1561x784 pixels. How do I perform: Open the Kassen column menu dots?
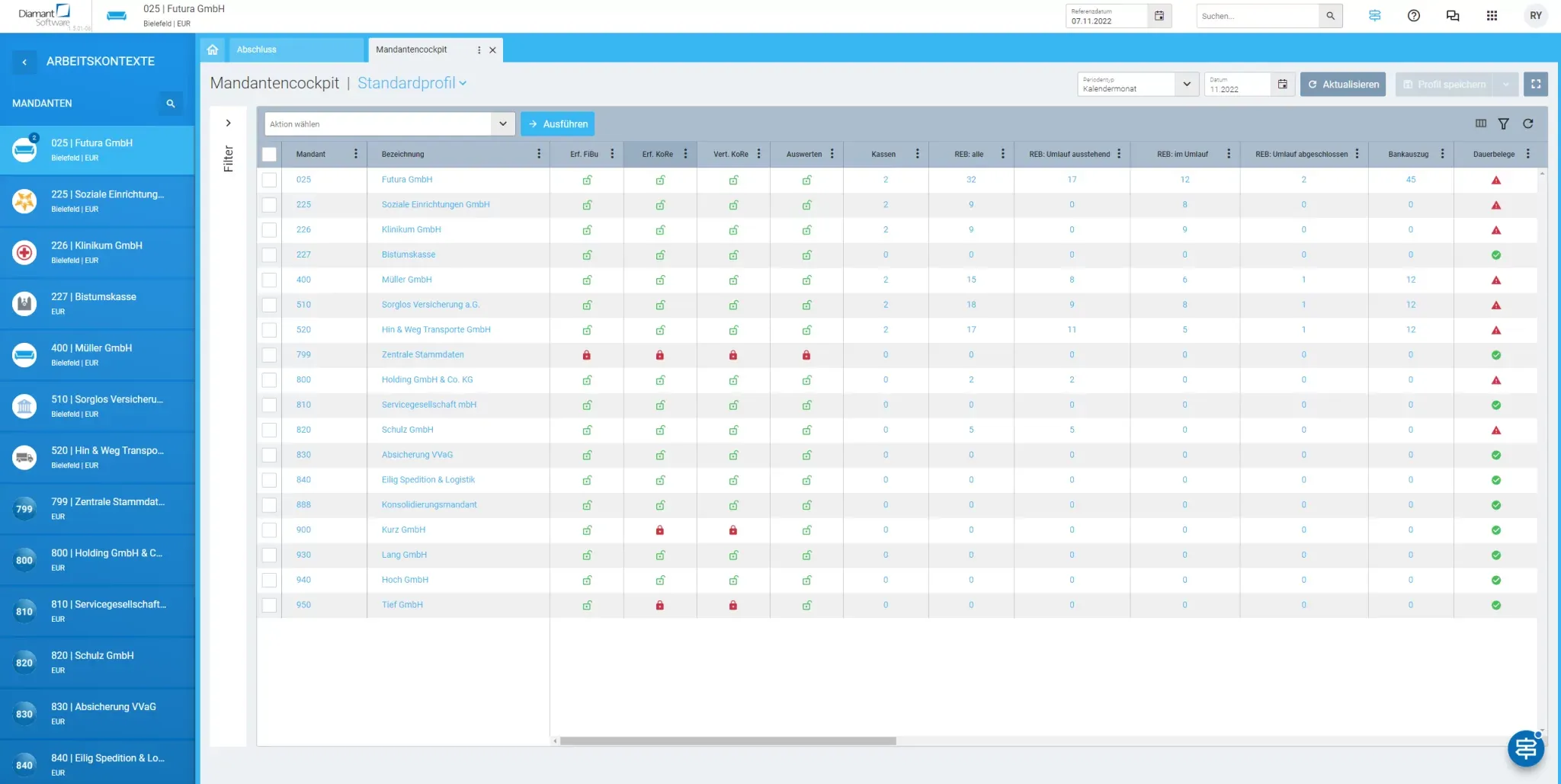coord(917,154)
